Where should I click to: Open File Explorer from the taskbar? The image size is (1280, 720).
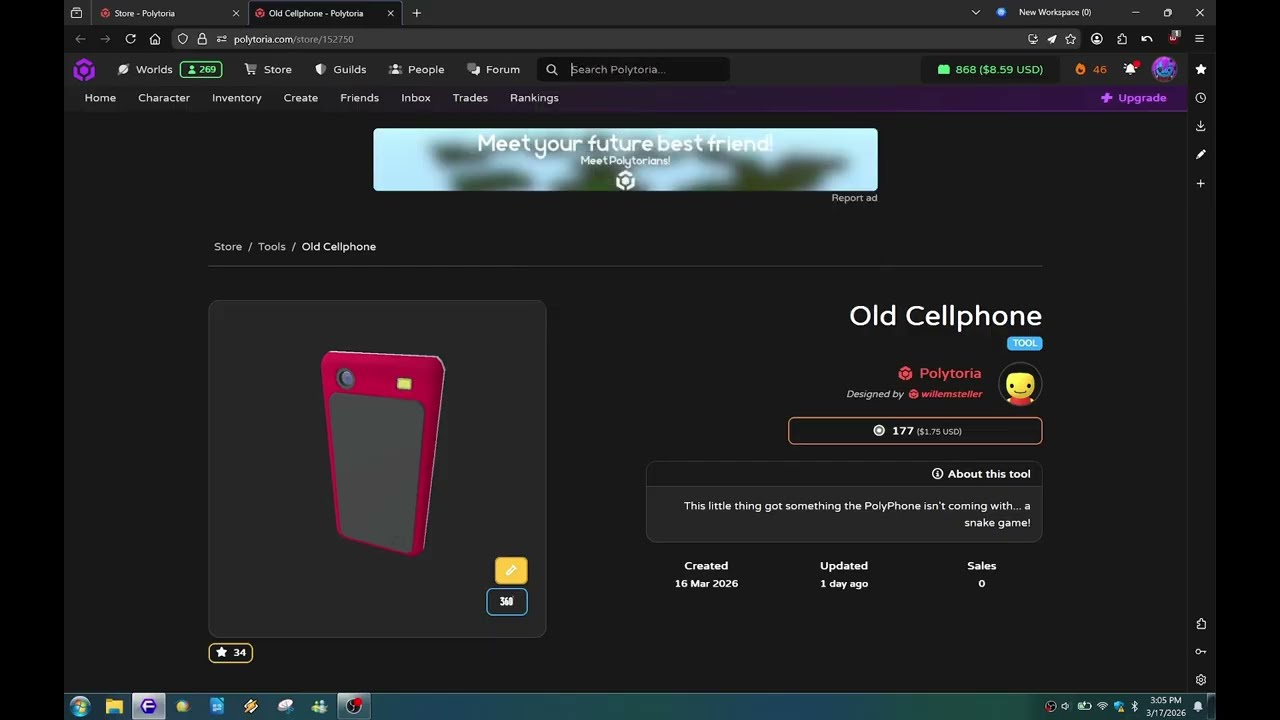tap(114, 706)
